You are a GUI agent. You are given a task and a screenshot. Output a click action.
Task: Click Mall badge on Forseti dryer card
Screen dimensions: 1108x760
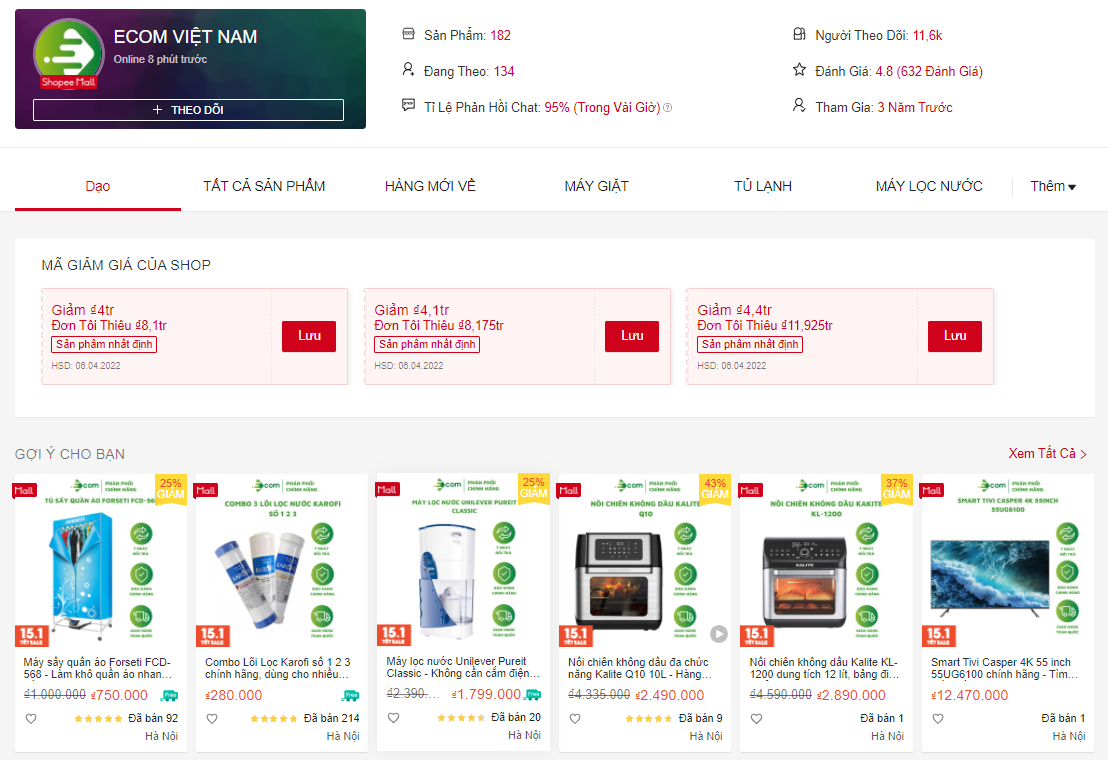tap(24, 490)
